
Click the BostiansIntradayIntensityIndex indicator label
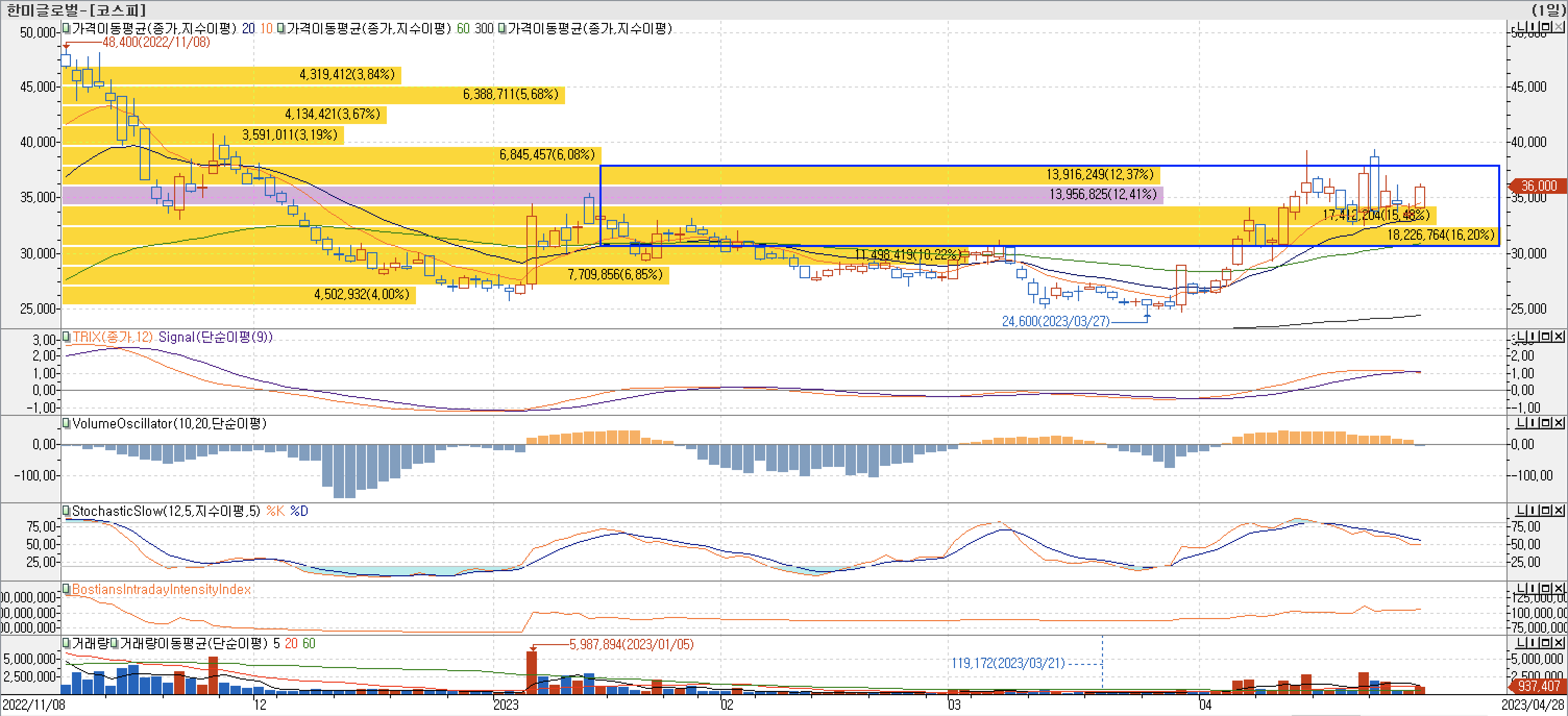coord(161,589)
